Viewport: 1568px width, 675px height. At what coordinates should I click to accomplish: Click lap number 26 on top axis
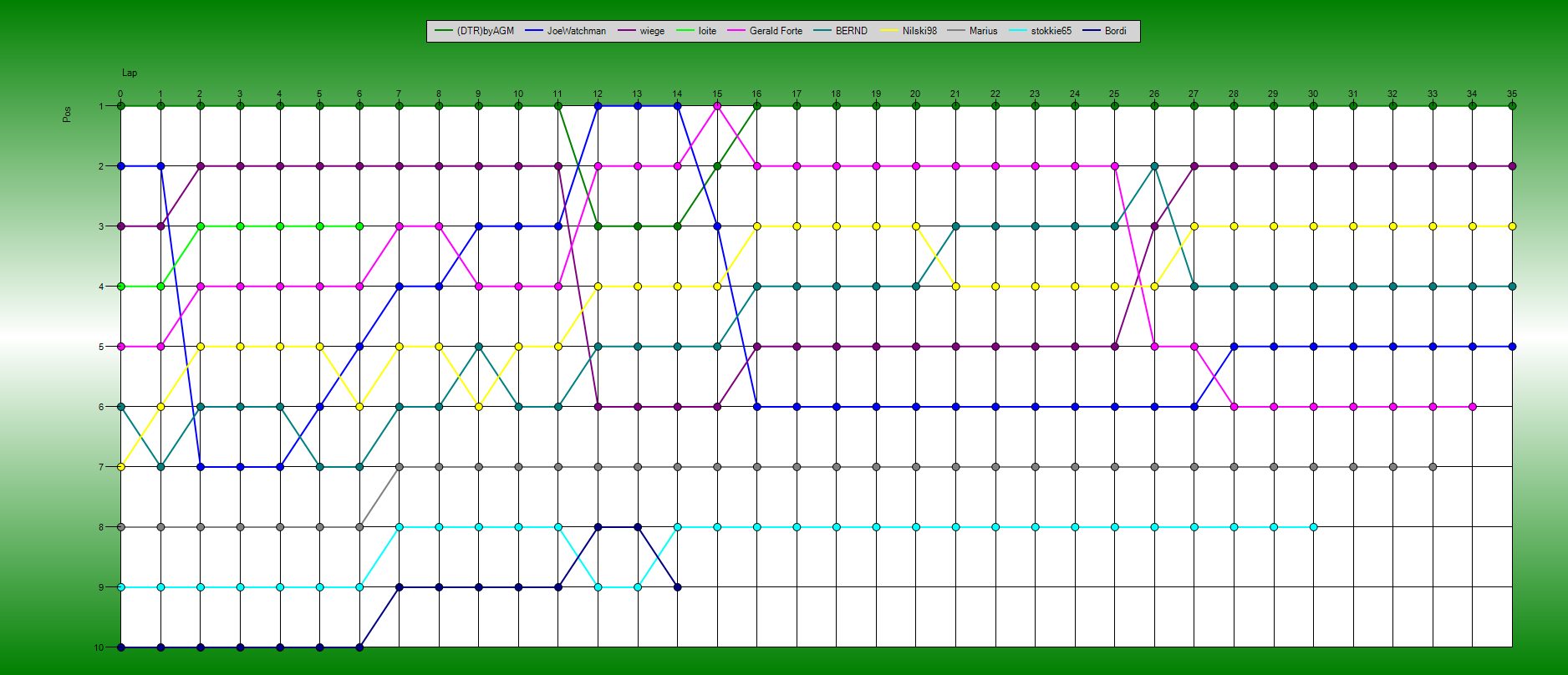tap(1154, 94)
